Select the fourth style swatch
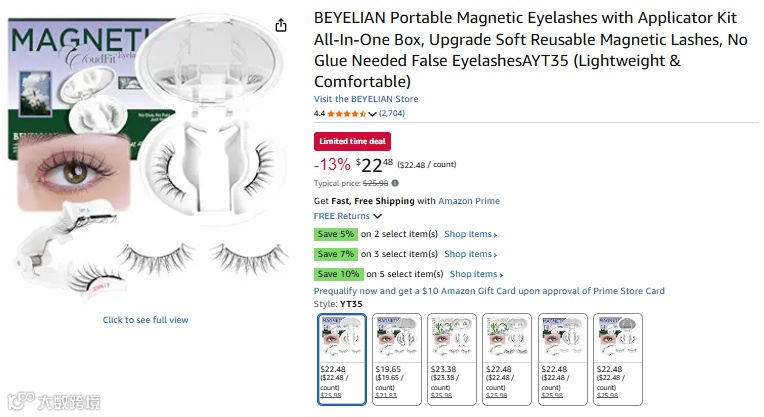Image resolution: width=764 pixels, height=417 pixels. [x=506, y=358]
